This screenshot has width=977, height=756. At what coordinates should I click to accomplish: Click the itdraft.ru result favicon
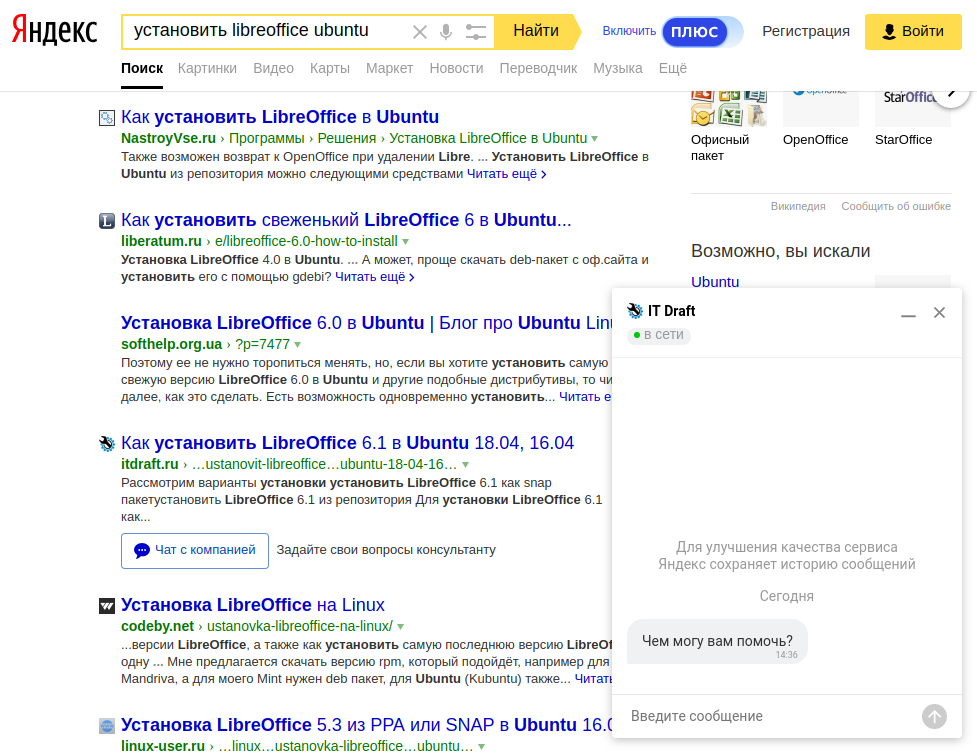pyautogui.click(x=107, y=443)
